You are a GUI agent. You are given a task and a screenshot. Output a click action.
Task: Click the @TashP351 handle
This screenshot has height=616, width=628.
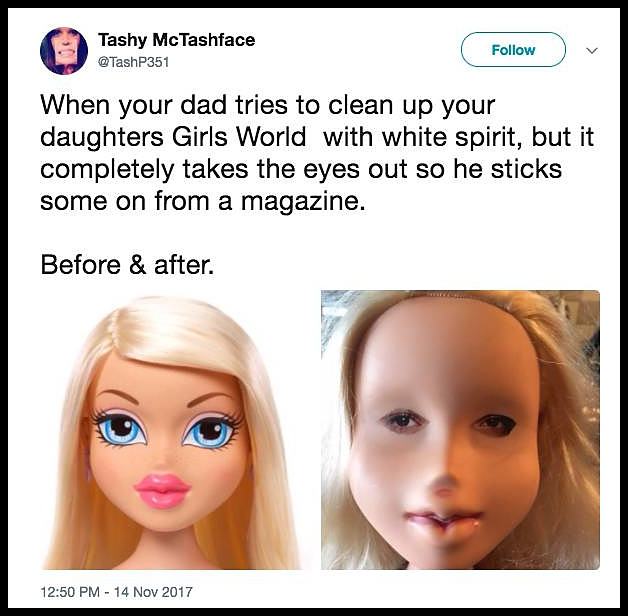pos(134,62)
